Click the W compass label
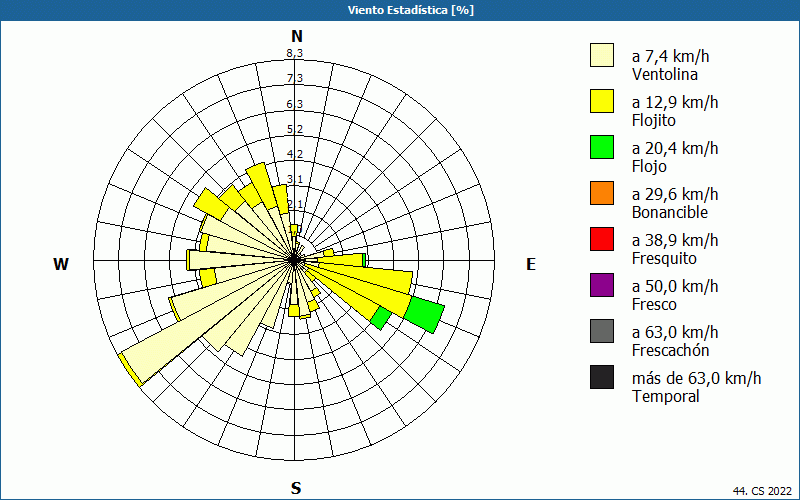Viewport: 800px width, 500px height. point(61,264)
